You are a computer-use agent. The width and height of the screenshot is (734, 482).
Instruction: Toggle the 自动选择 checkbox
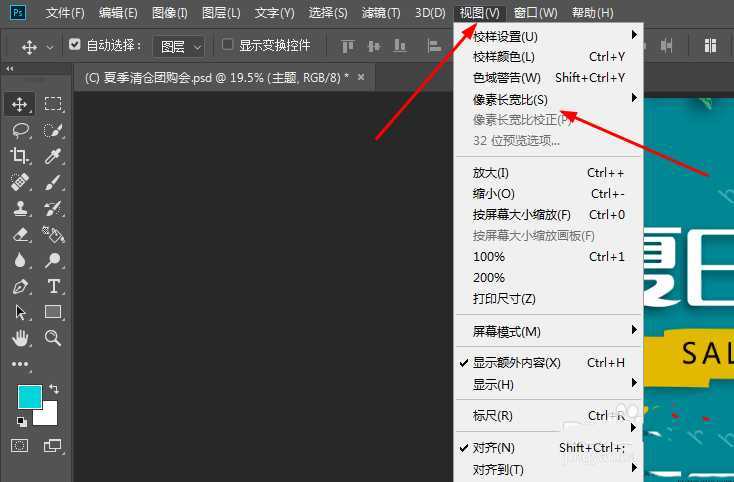tap(75, 46)
